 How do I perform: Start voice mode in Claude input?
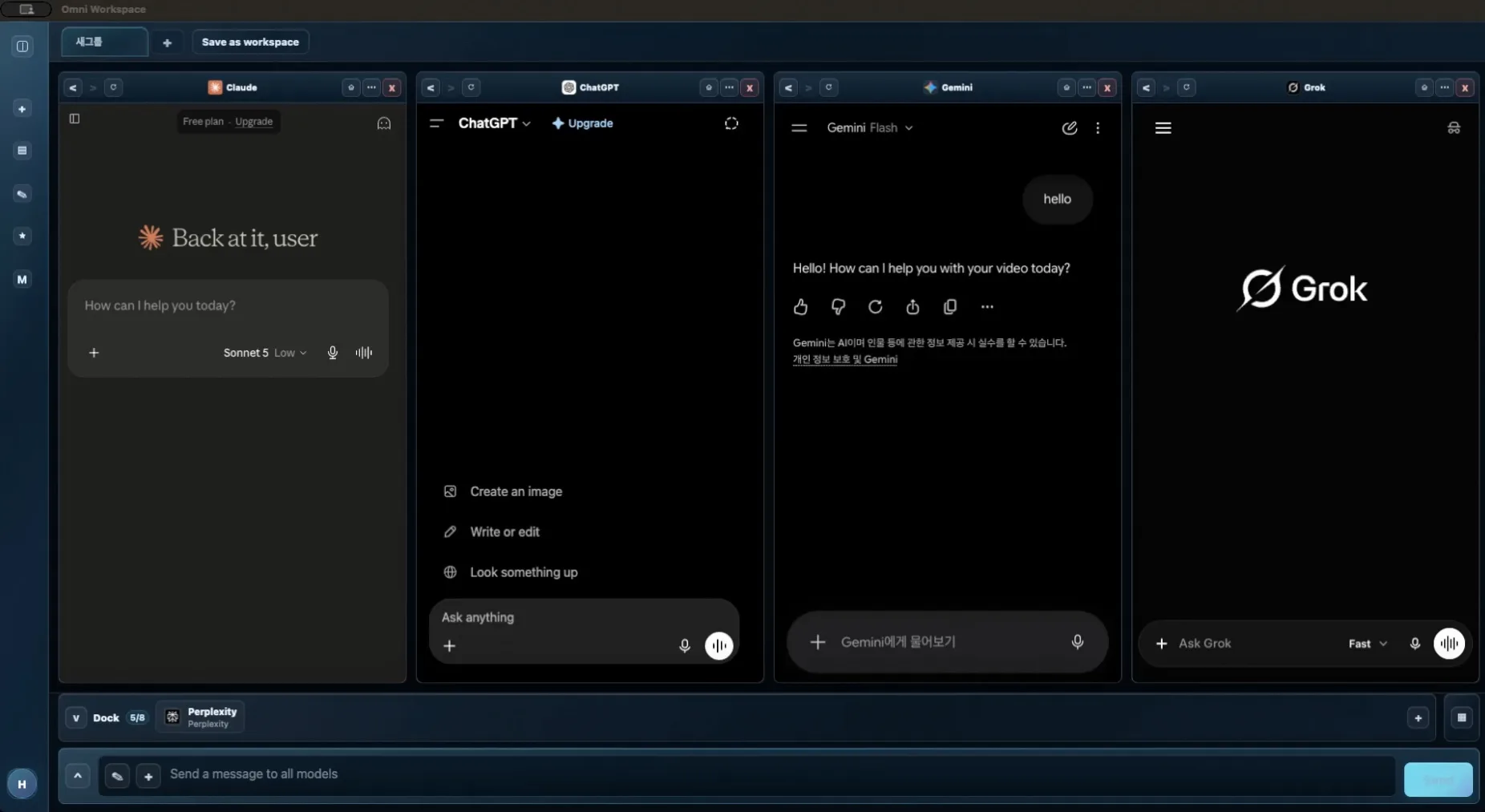(364, 353)
